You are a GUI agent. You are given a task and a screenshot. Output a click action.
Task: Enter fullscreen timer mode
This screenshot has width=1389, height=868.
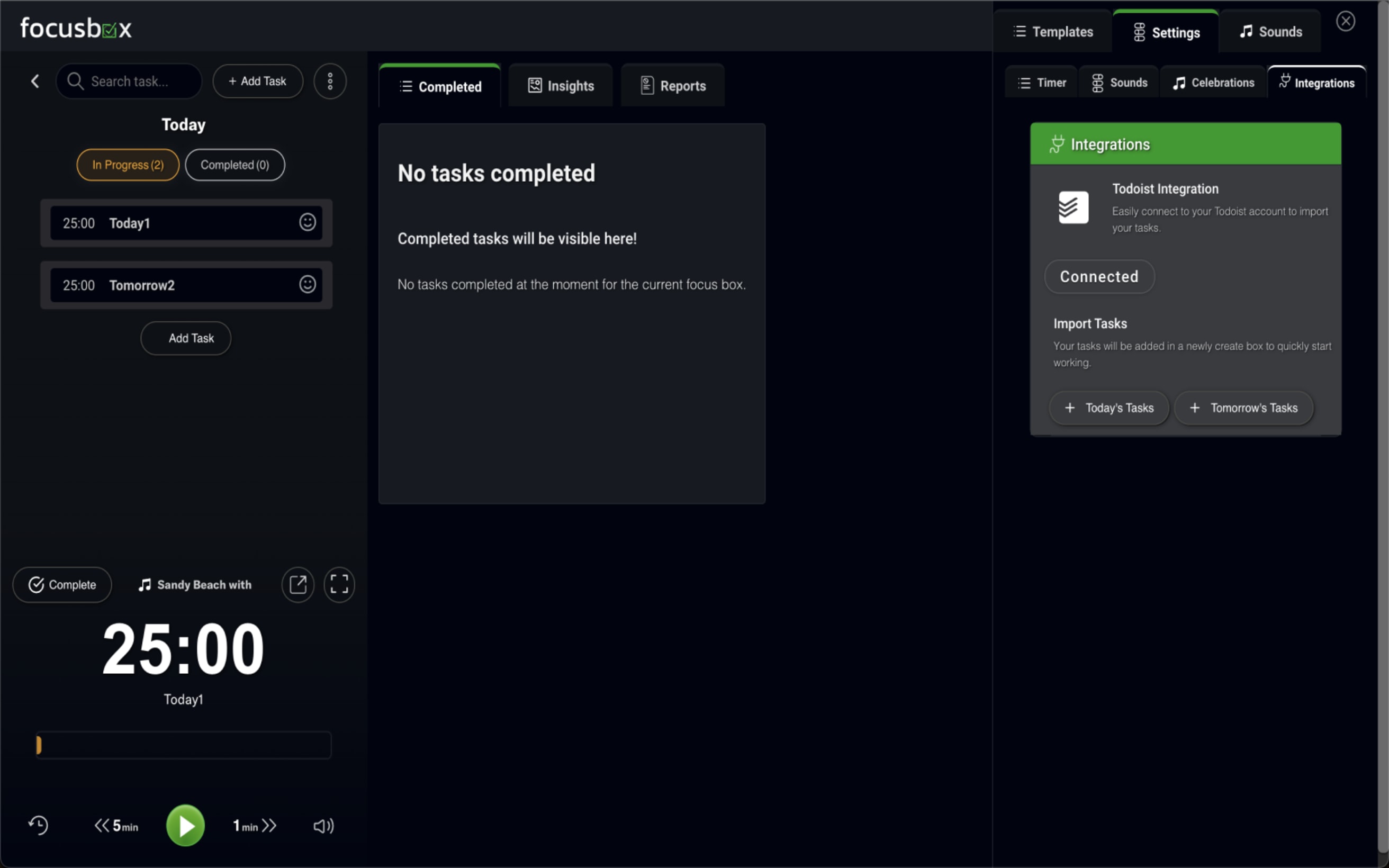pos(339,584)
